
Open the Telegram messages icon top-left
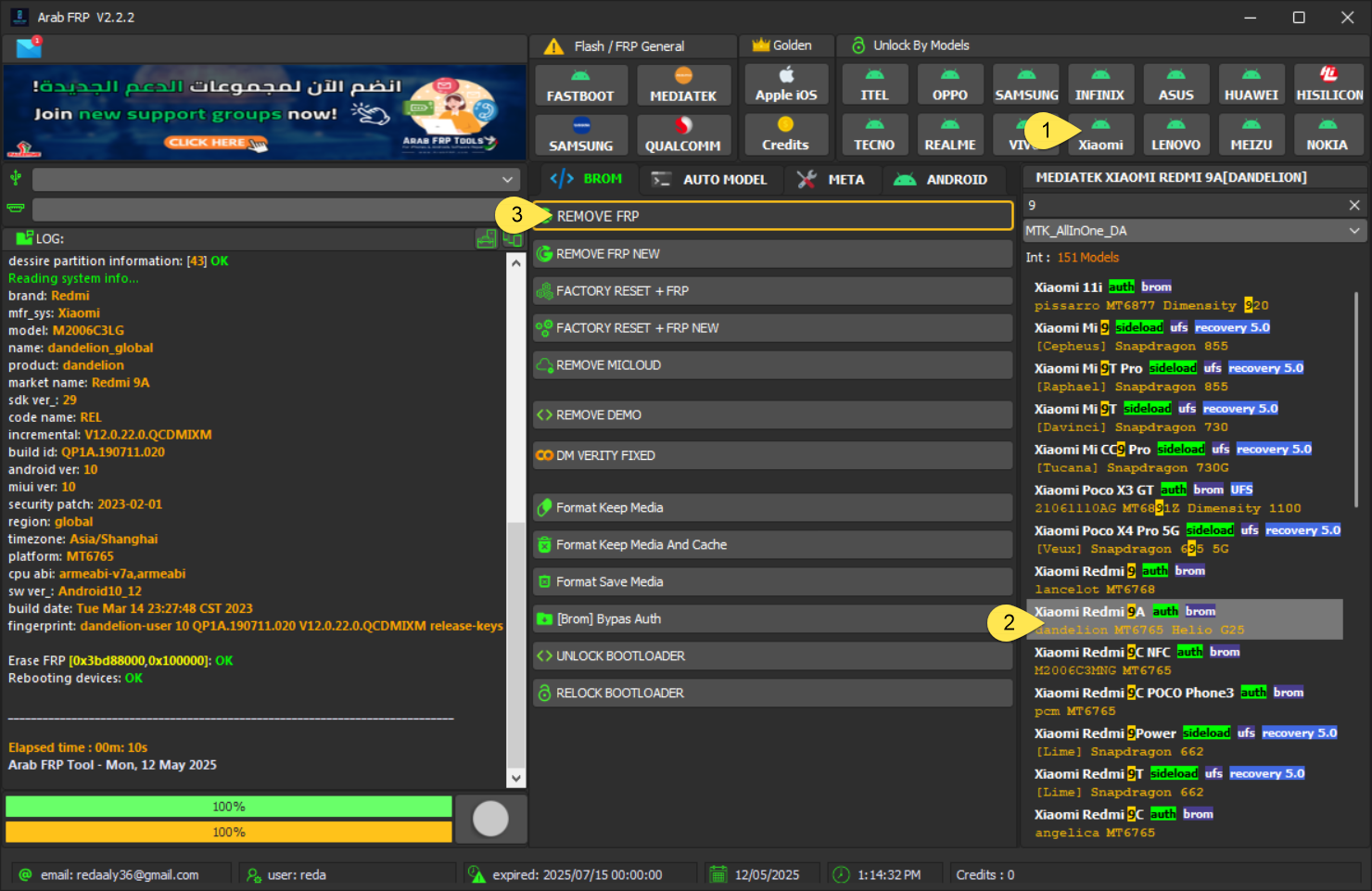click(x=28, y=46)
